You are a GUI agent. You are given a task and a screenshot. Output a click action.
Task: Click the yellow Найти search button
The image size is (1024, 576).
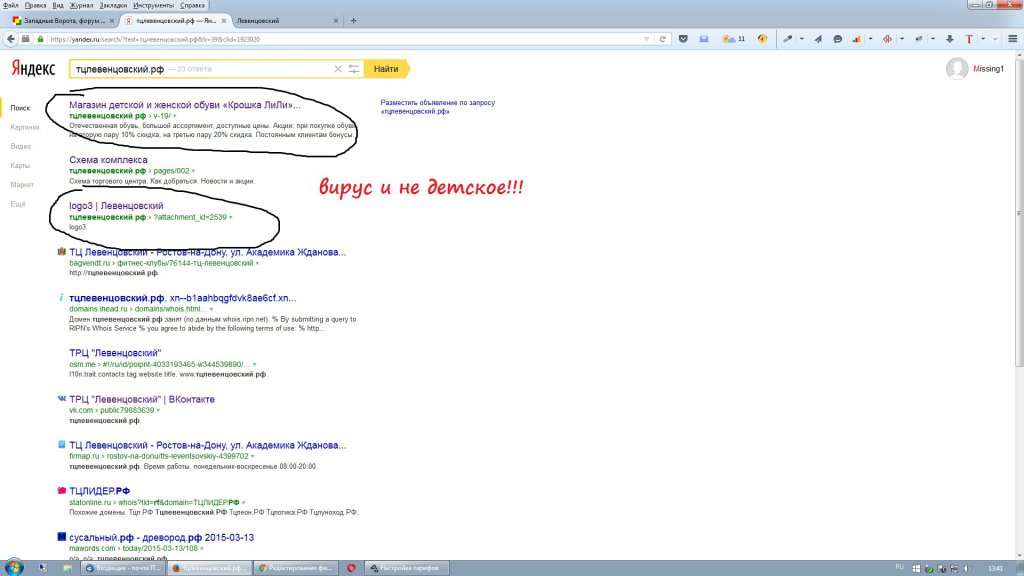tap(387, 69)
